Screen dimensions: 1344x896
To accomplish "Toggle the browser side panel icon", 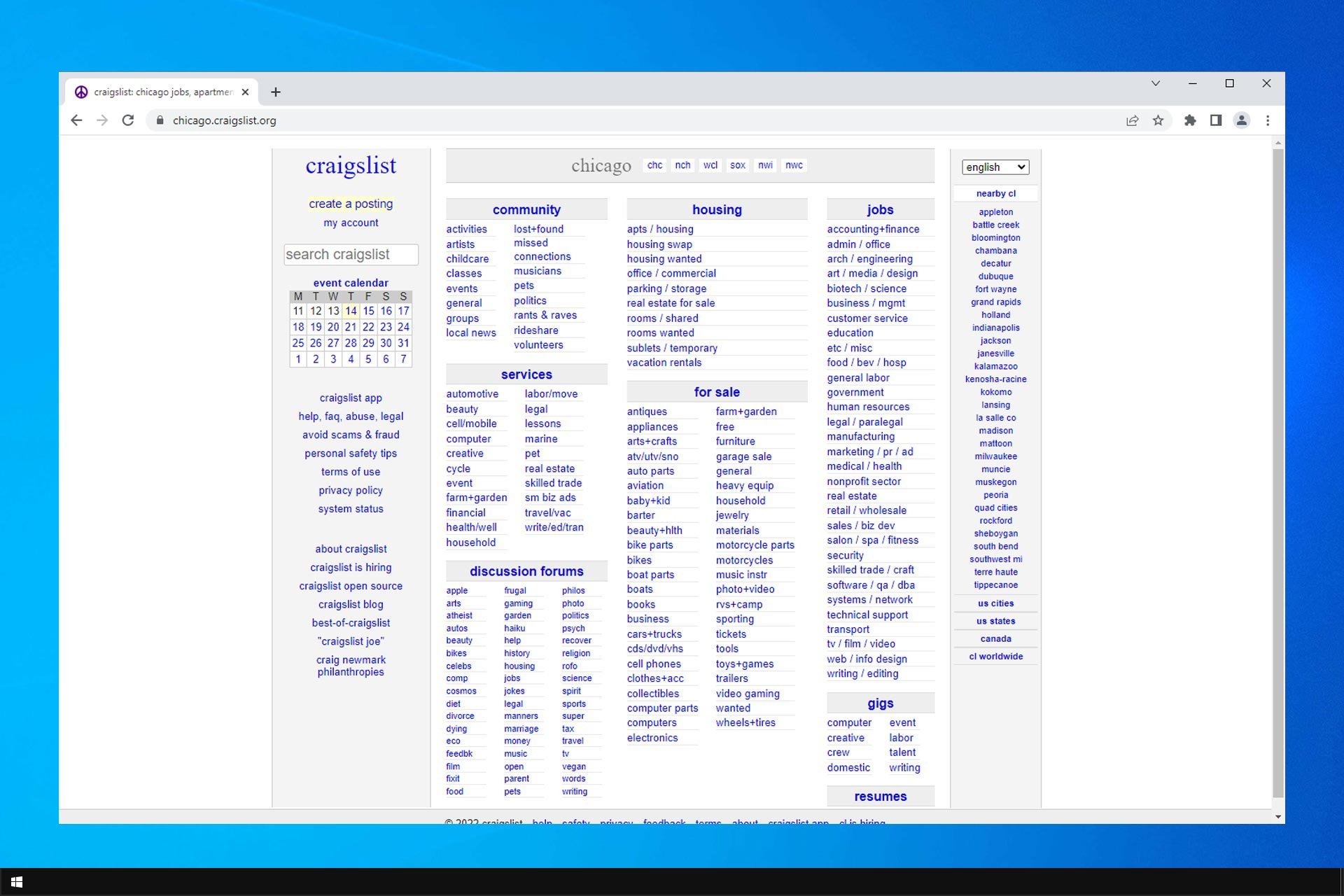I will pyautogui.click(x=1216, y=120).
